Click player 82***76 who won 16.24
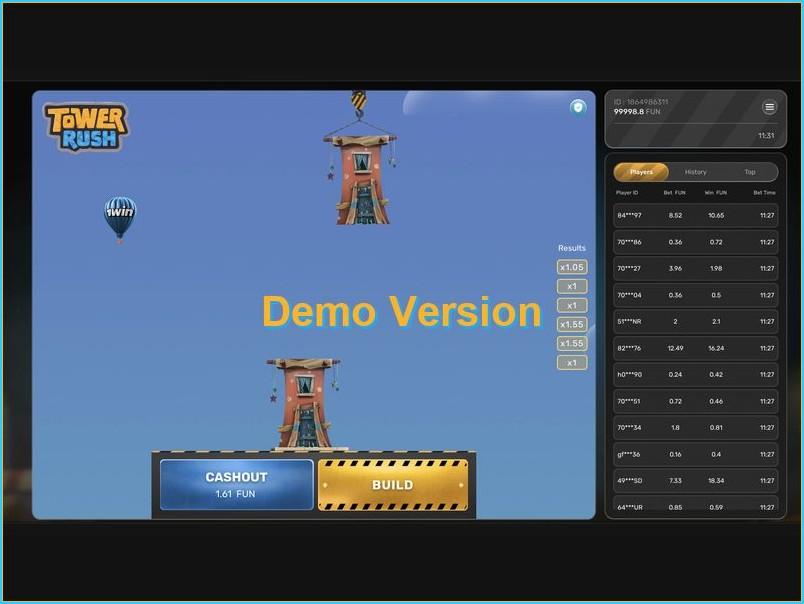This screenshot has width=804, height=604. coord(695,347)
